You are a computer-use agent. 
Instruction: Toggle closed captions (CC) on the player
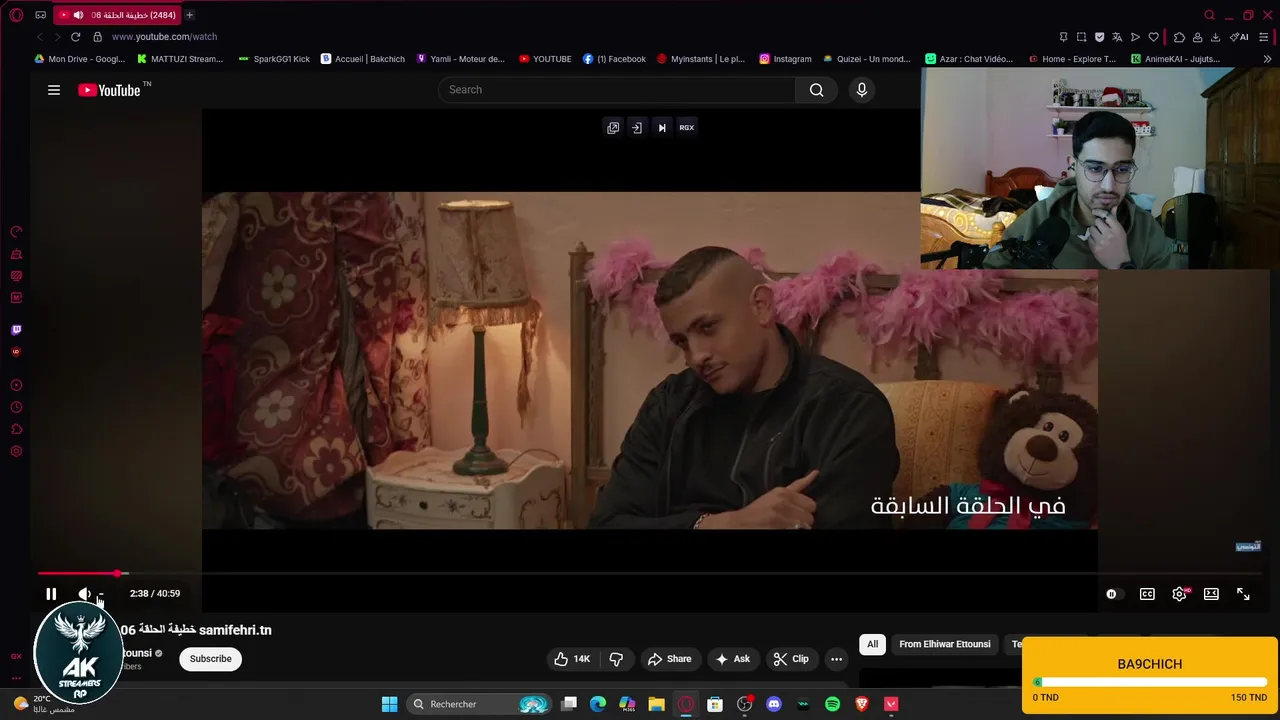(1147, 594)
